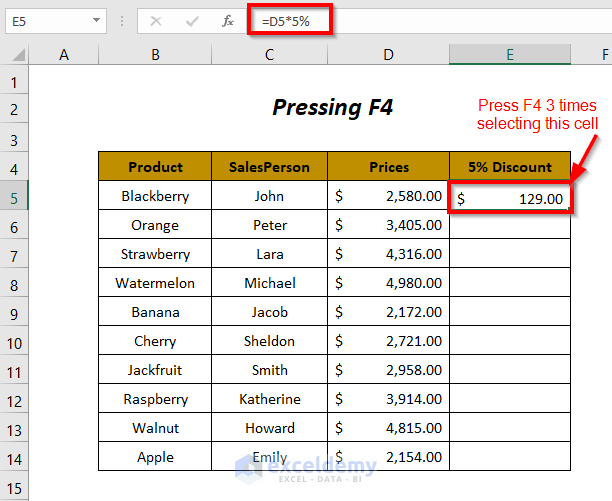Click the Pressing F4 title cell

coord(333,108)
